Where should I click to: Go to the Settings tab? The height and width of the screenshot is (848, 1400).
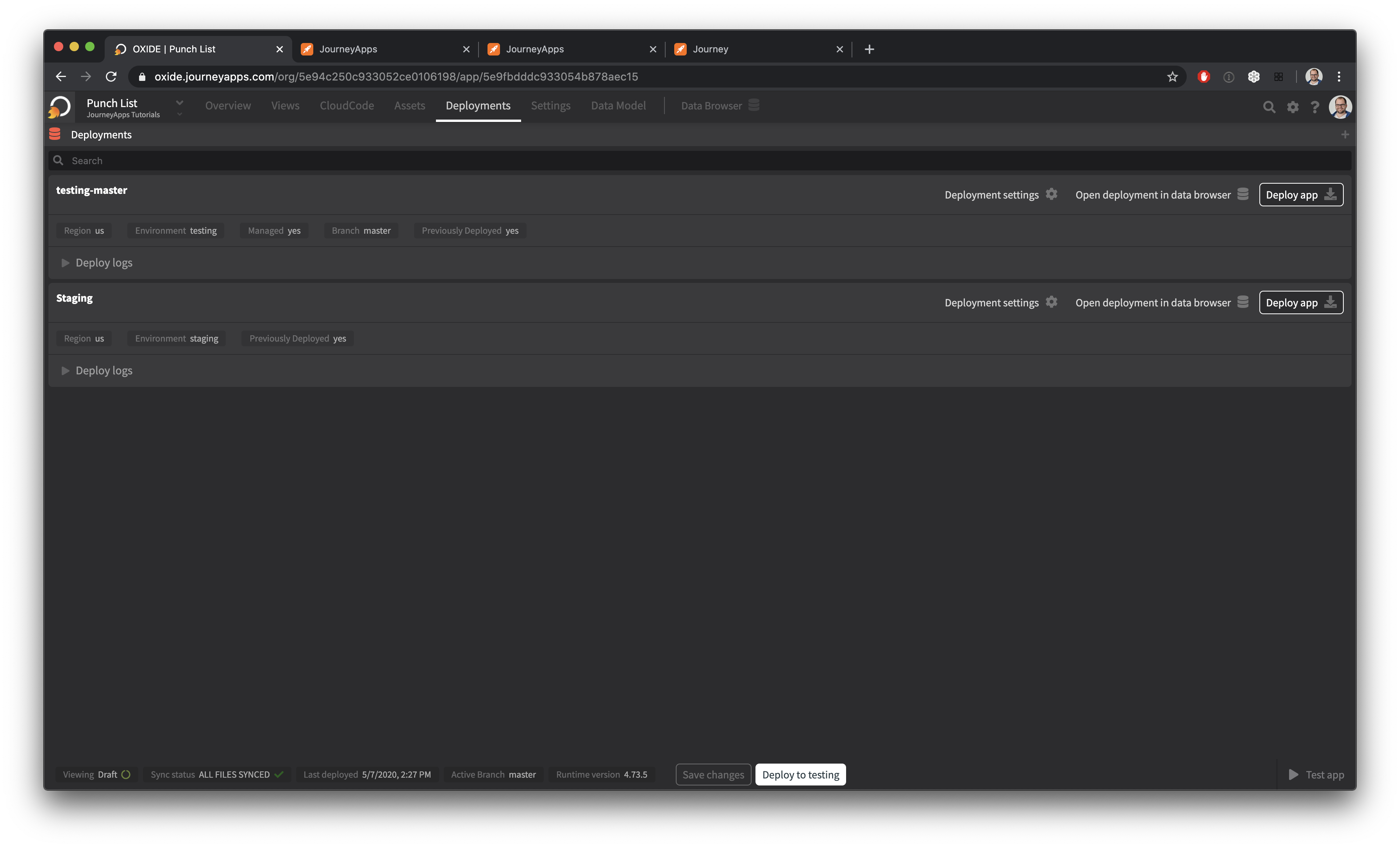click(x=550, y=106)
